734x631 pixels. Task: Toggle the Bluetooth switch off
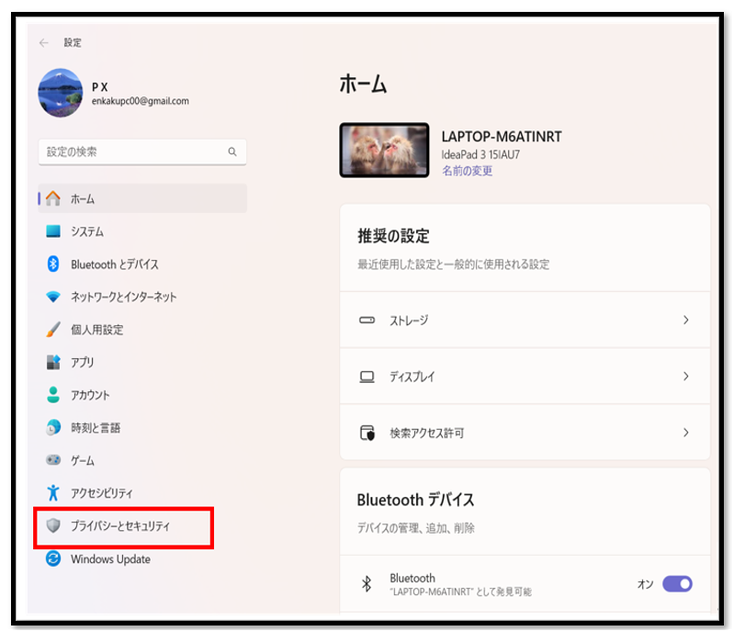click(677, 584)
